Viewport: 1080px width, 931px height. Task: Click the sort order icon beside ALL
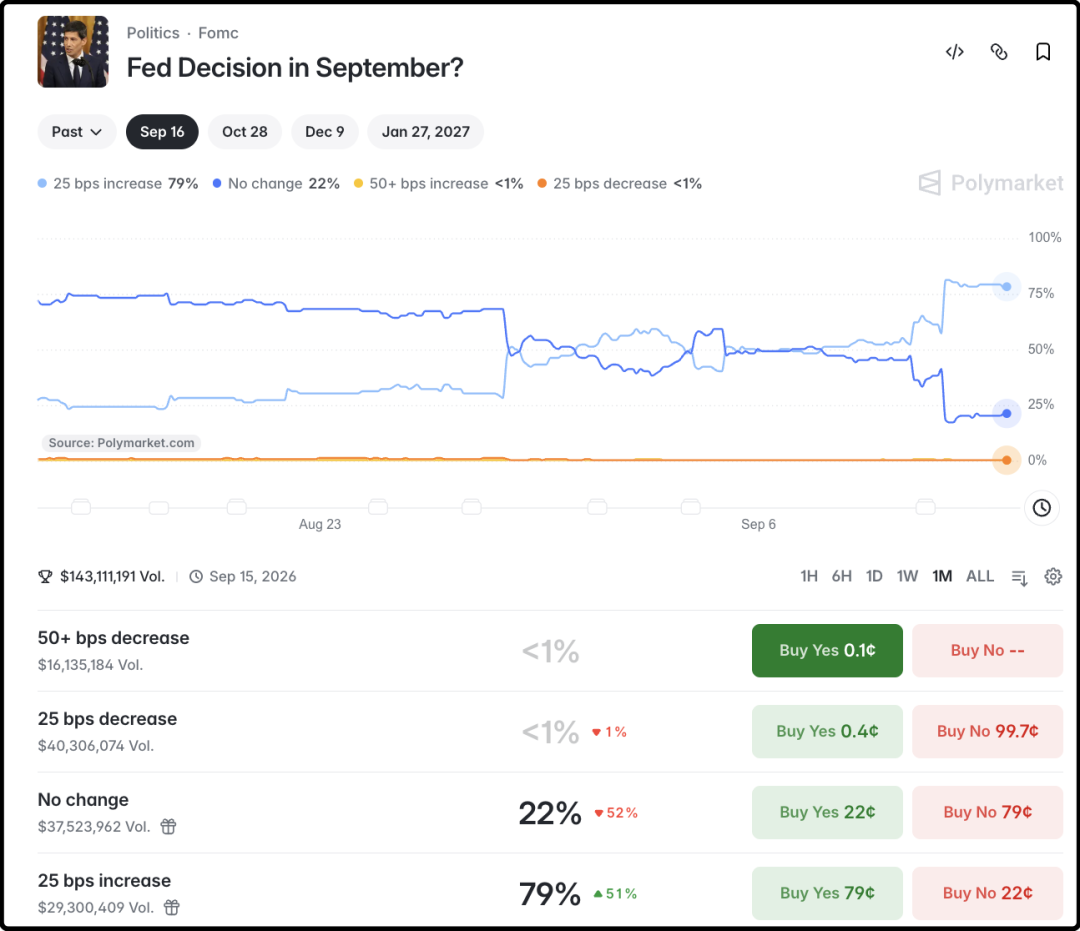1019,577
